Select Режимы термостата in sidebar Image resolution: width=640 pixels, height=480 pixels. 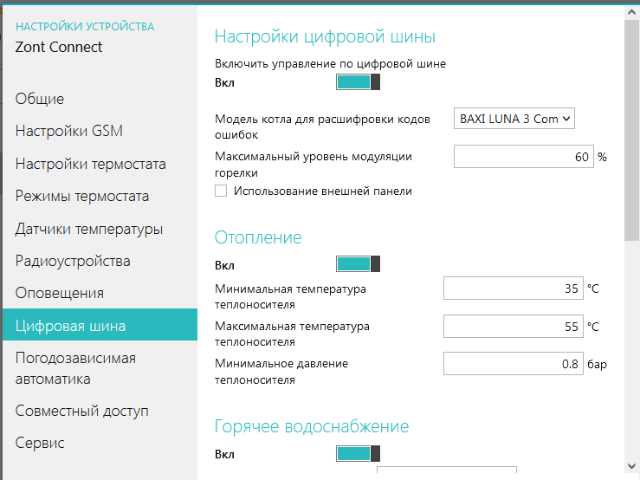pos(82,196)
